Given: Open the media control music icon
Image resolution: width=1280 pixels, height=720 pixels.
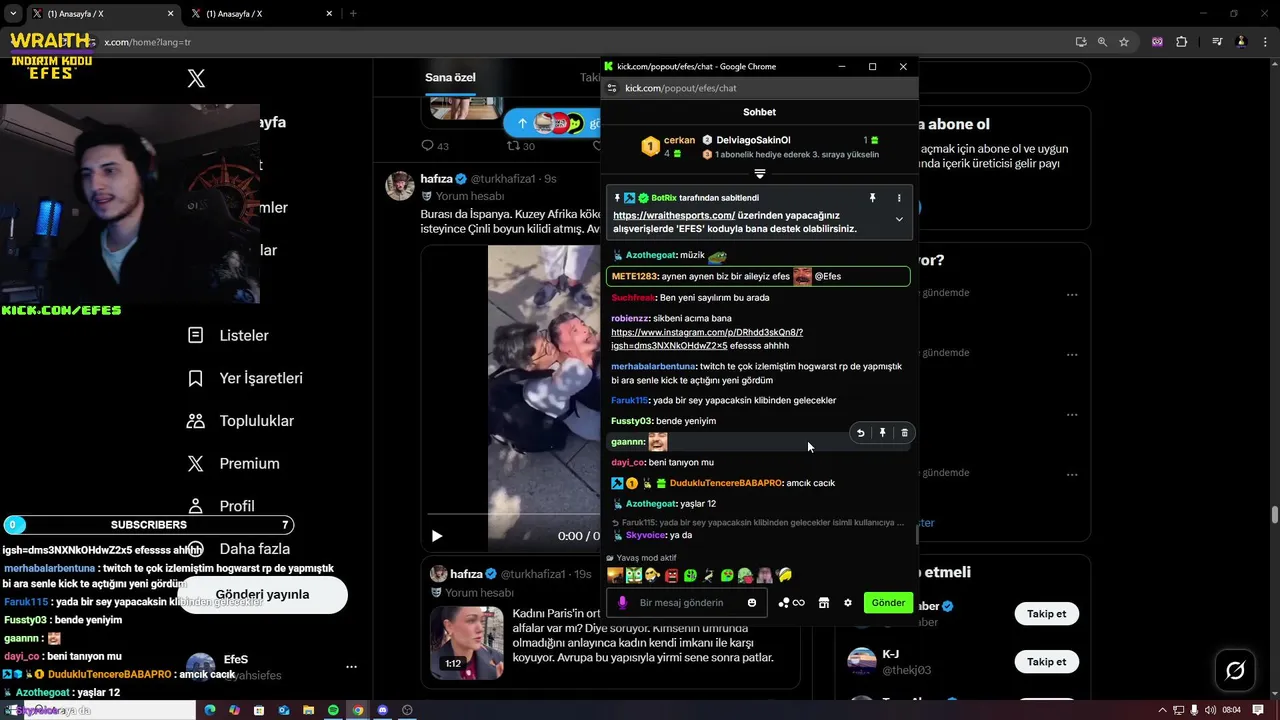Looking at the screenshot, I should point(1217,42).
